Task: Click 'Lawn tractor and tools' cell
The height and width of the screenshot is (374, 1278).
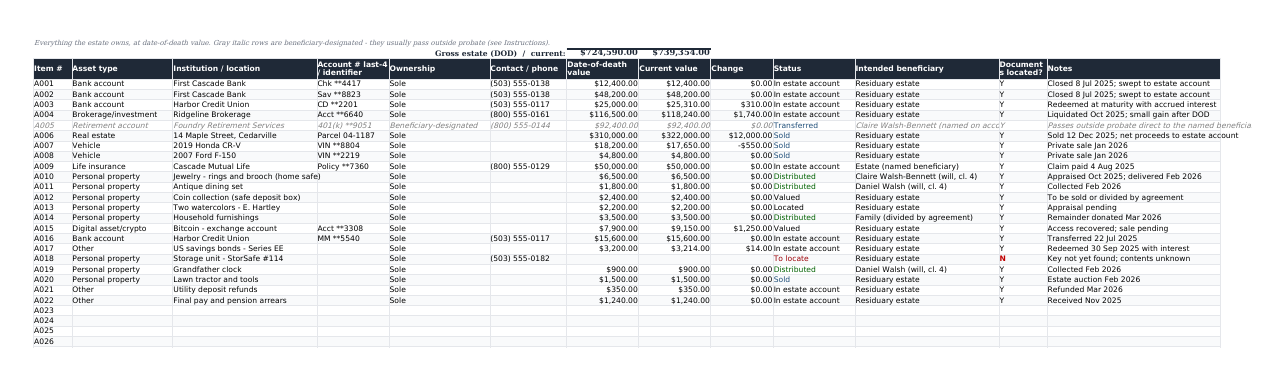Action: 244,279
